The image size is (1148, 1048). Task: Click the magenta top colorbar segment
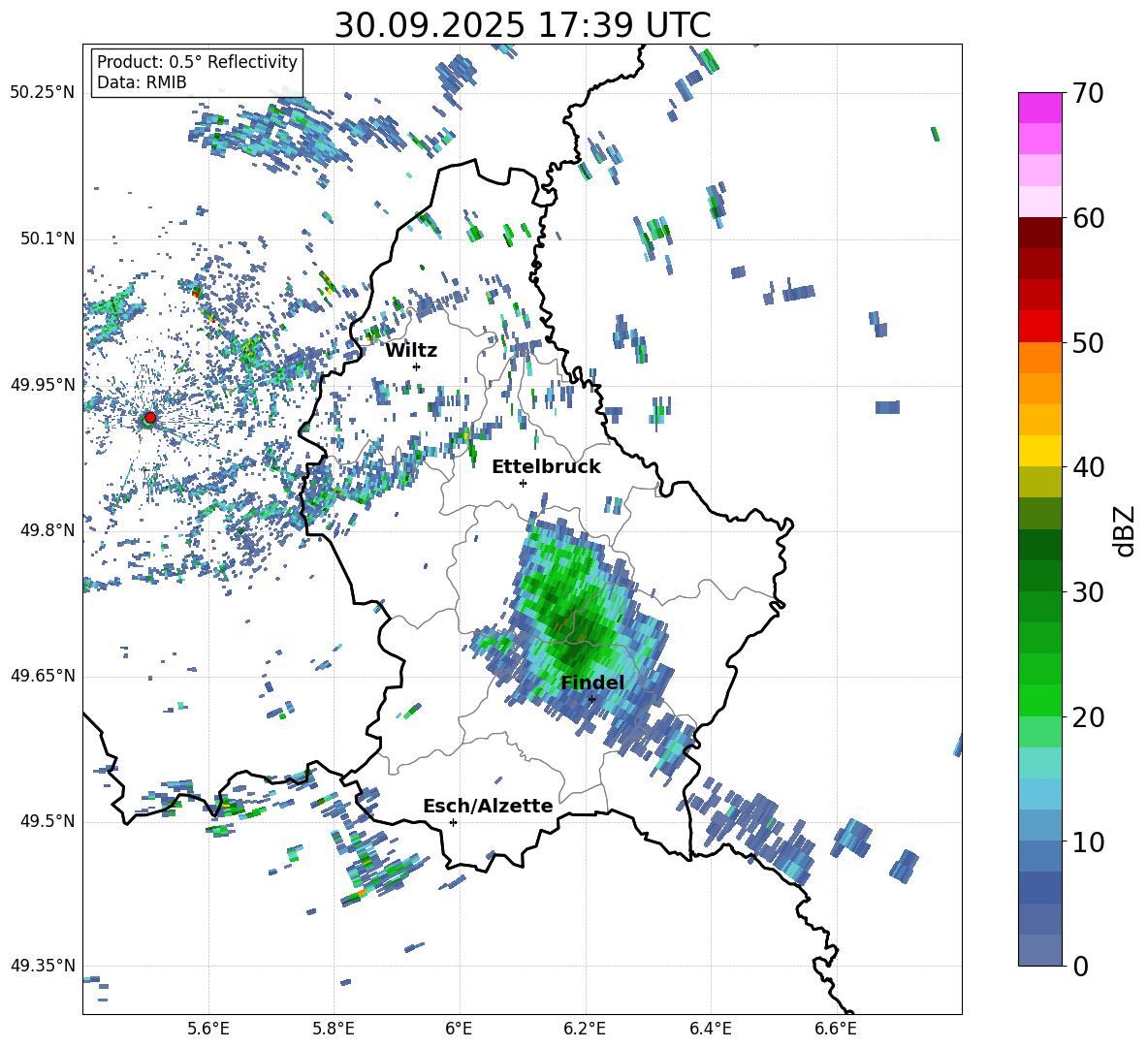[x=1039, y=108]
